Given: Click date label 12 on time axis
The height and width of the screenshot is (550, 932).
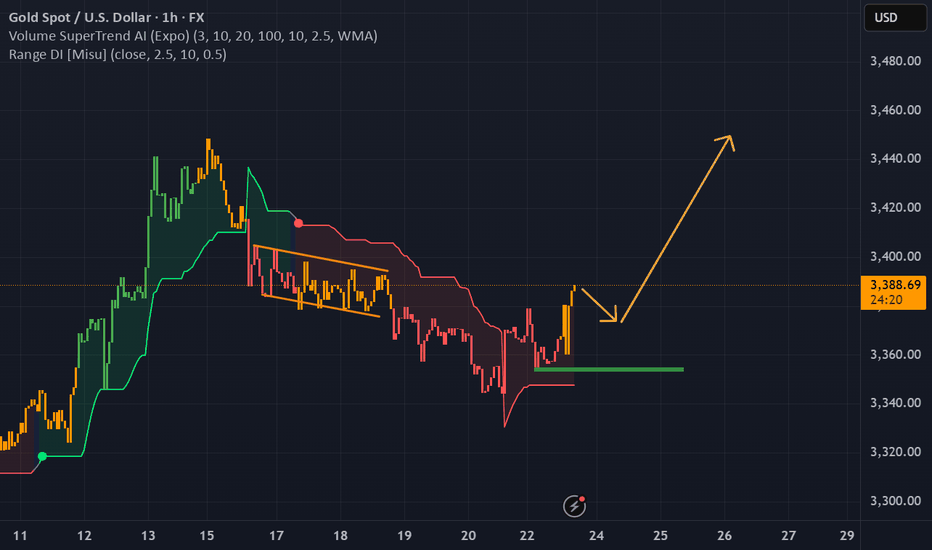Looking at the screenshot, I should pyautogui.click(x=84, y=536).
